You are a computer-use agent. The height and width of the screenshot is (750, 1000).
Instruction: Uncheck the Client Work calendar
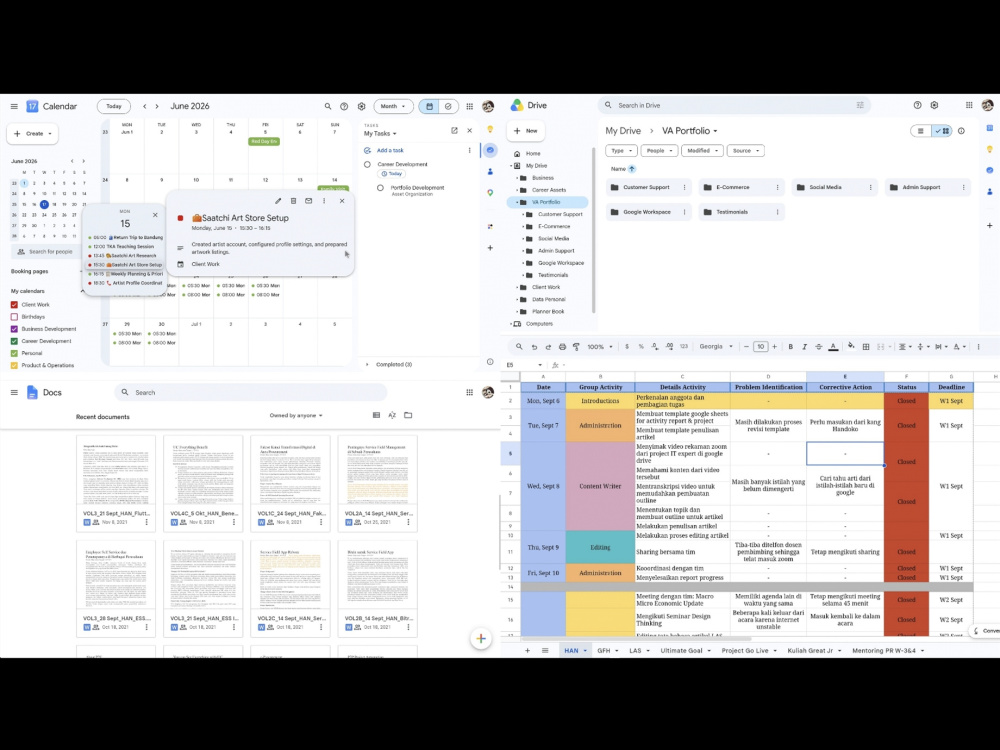[x=14, y=305]
